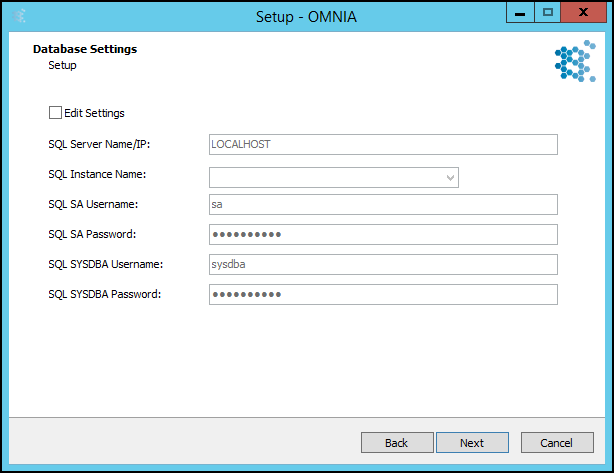
Task: Focus the SQL SYSDBA Password field
Action: (x=383, y=294)
